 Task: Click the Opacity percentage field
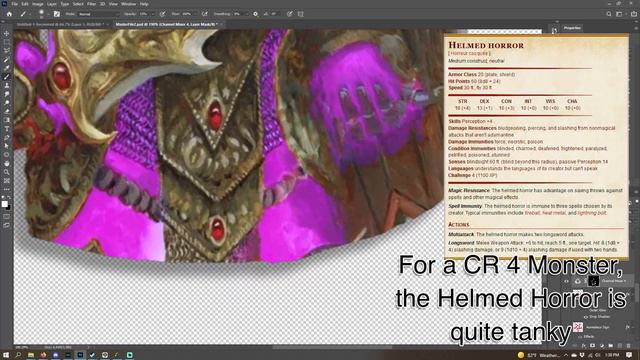(144, 14)
